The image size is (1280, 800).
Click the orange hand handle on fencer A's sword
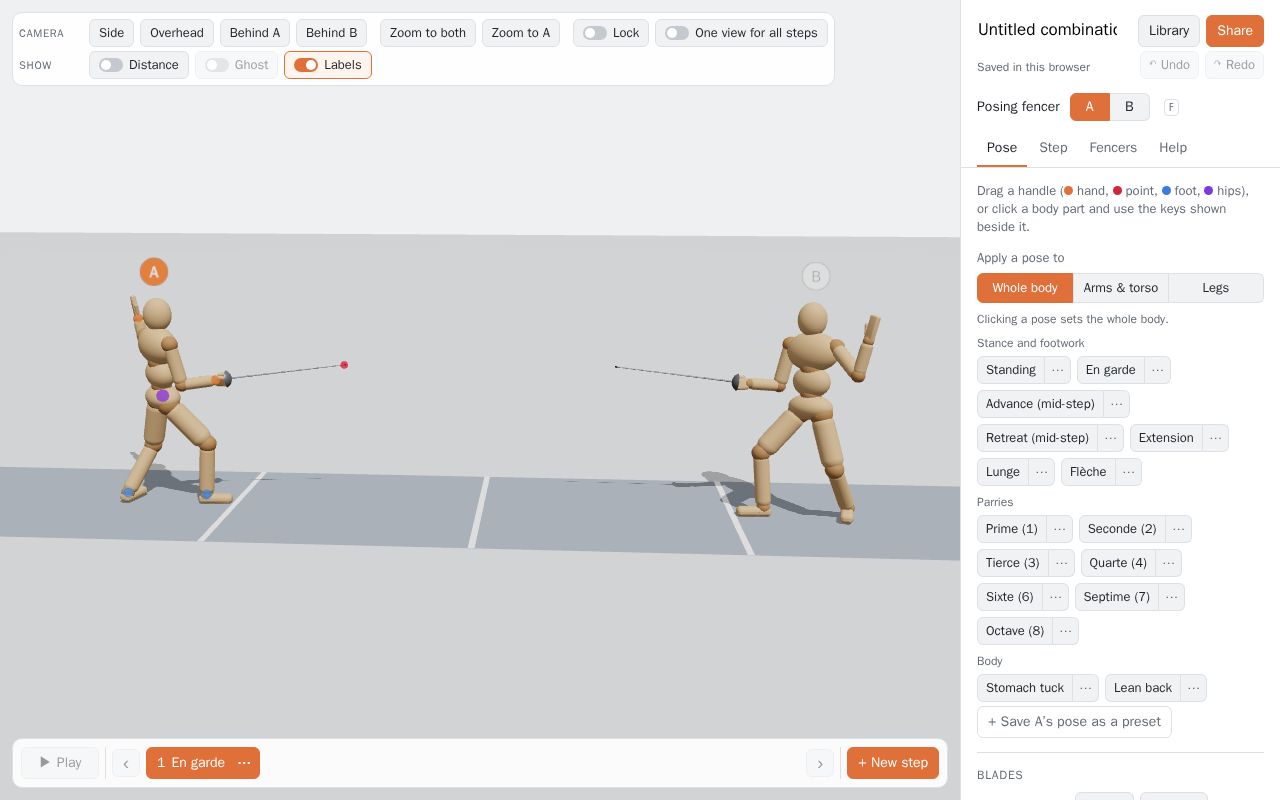(216, 380)
